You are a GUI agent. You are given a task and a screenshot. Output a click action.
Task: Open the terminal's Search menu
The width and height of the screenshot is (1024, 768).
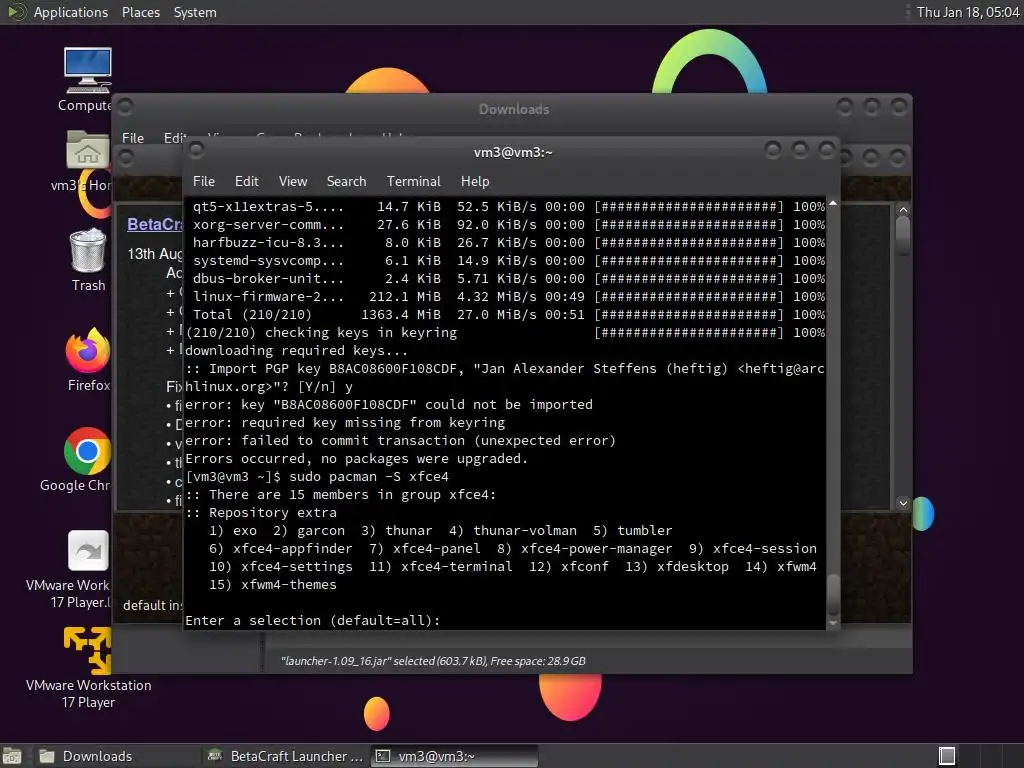click(346, 182)
